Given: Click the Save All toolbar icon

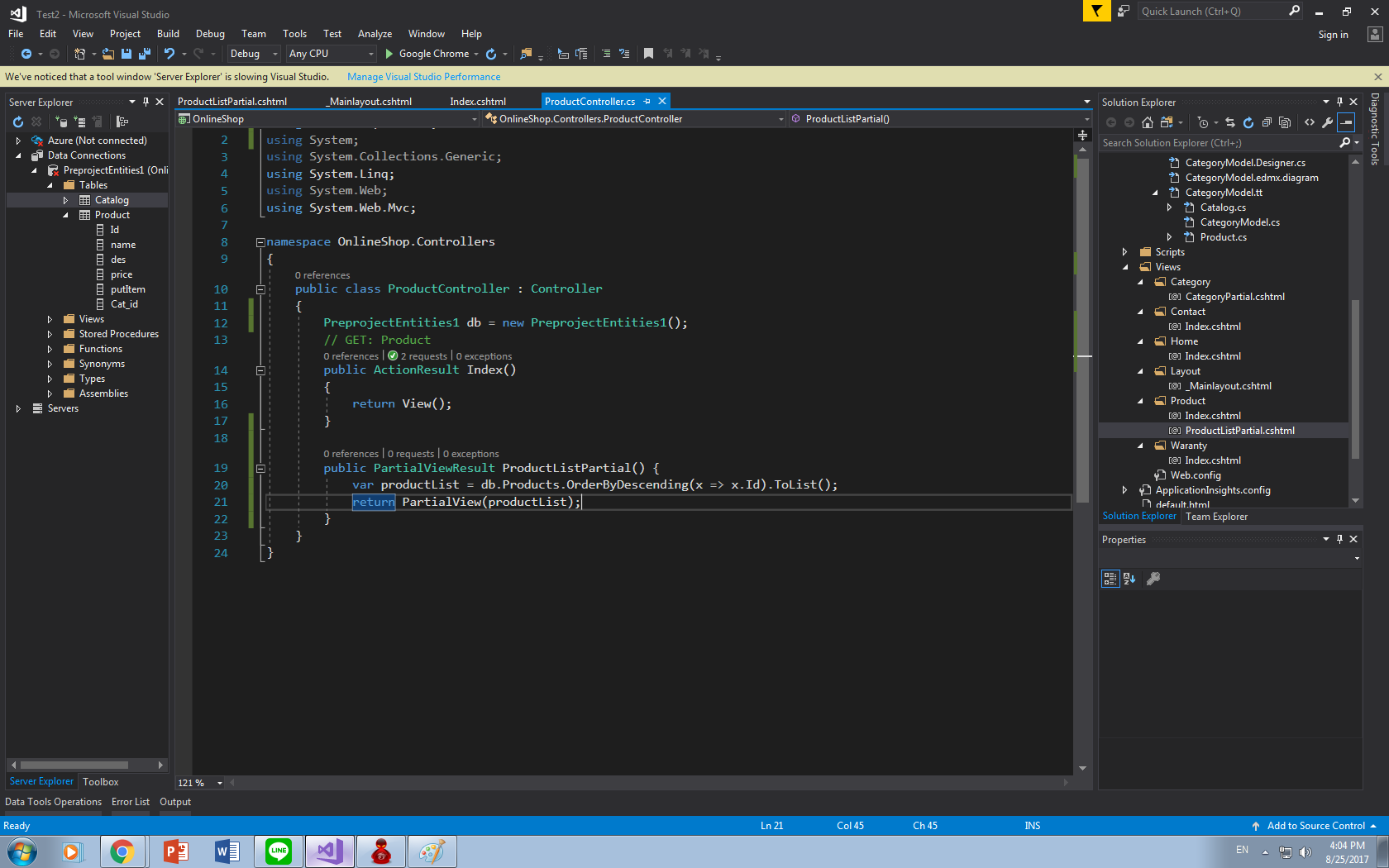Looking at the screenshot, I should pyautogui.click(x=145, y=54).
